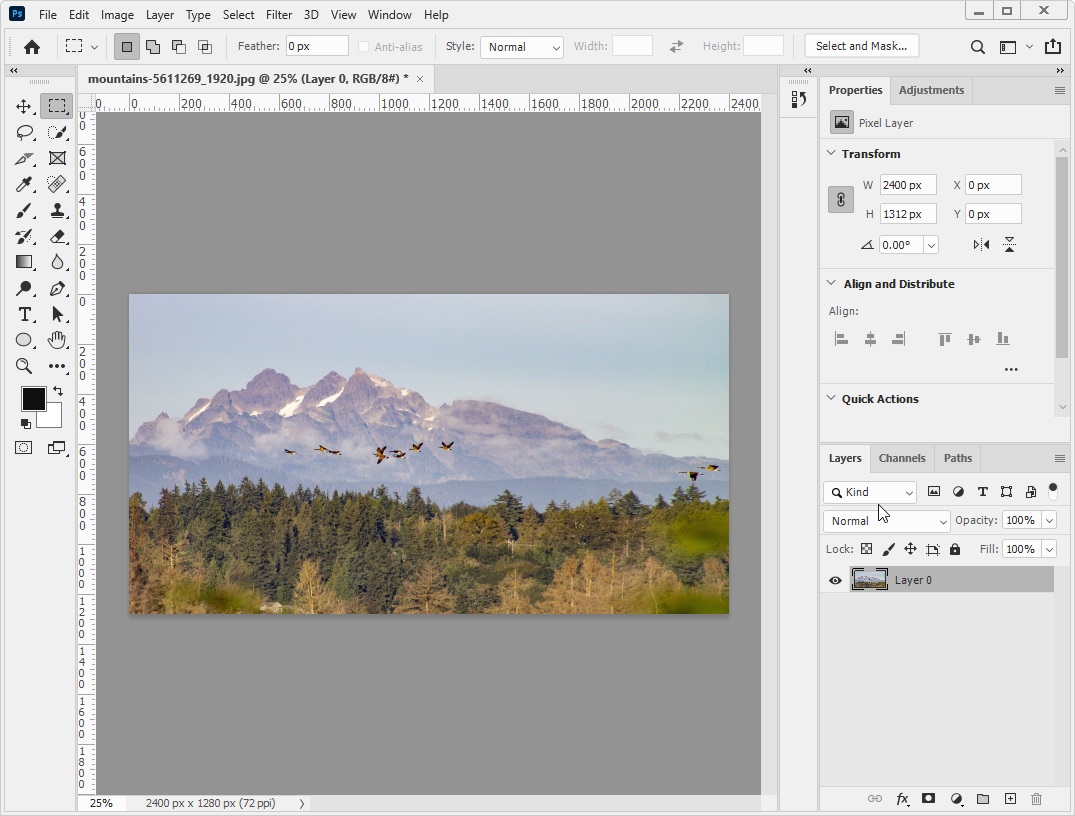Select the Path Selection tool
The image size is (1075, 816).
coord(58,314)
